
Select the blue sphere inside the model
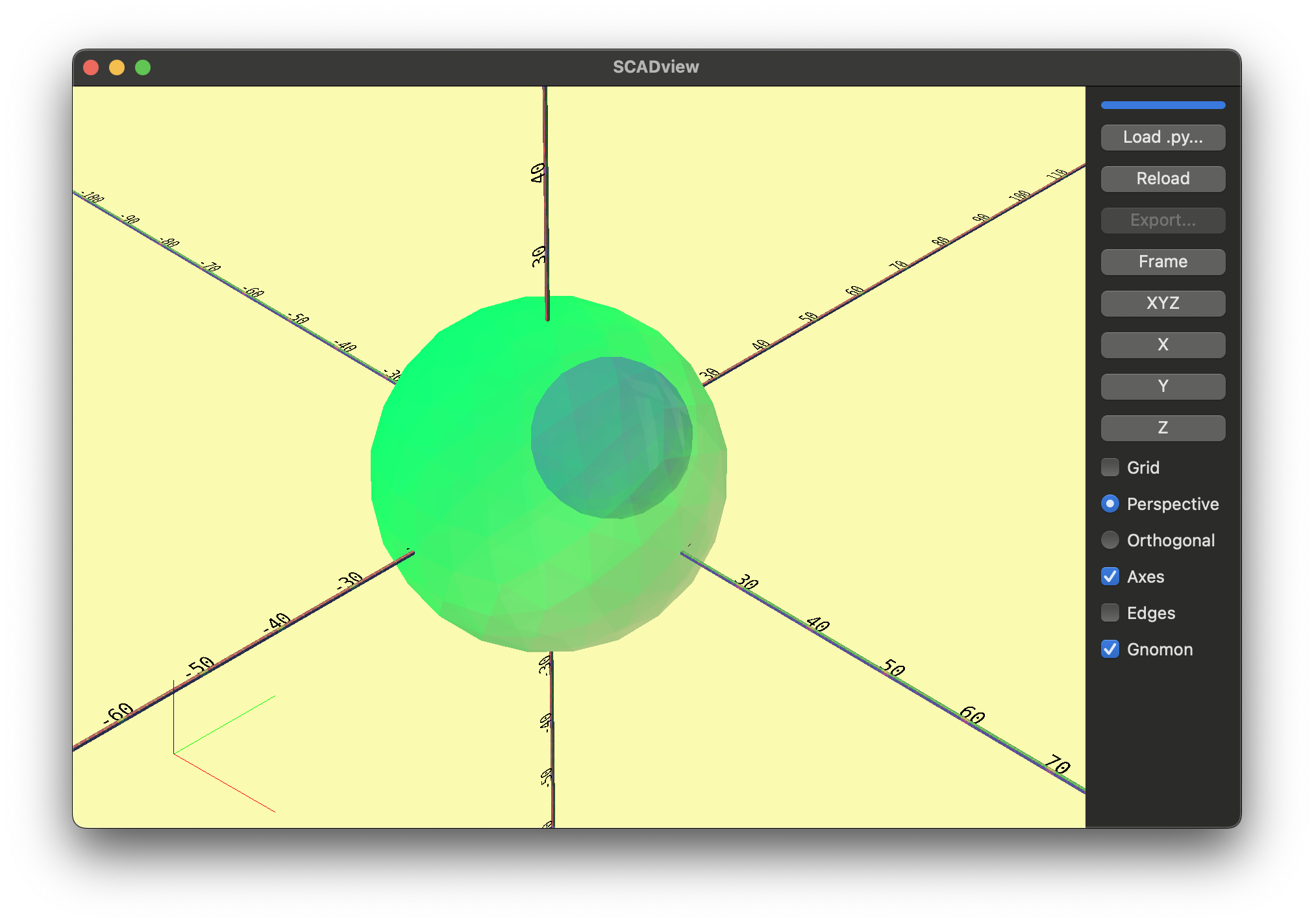click(610, 435)
